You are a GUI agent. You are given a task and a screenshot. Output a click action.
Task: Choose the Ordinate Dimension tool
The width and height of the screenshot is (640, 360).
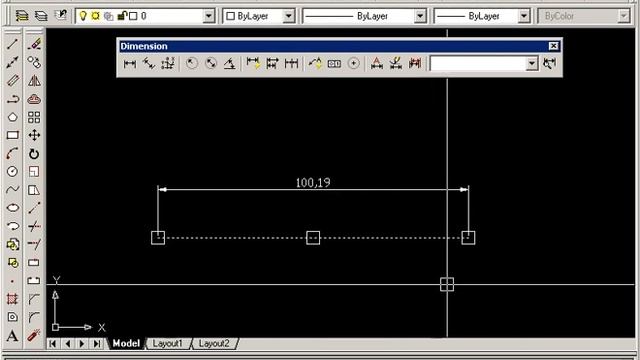168,64
